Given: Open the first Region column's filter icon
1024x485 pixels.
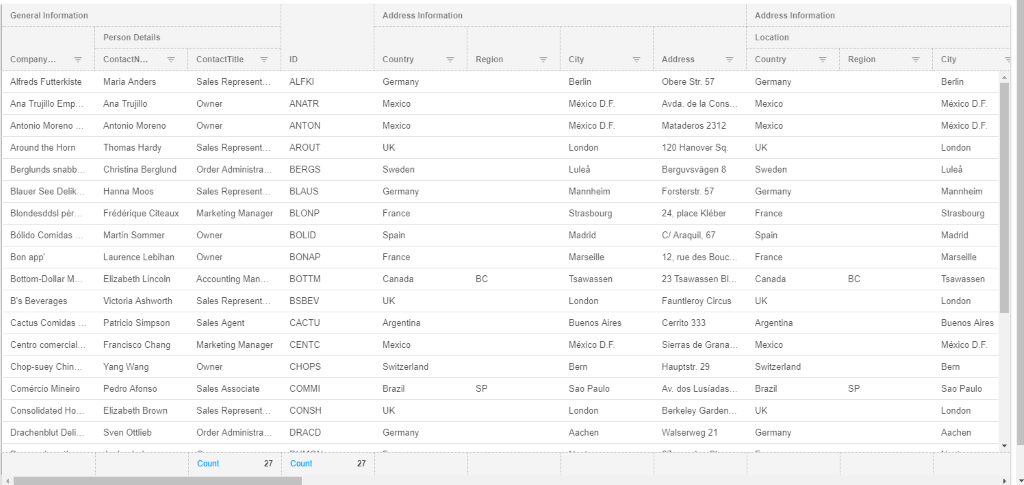Looking at the screenshot, I should [x=543, y=60].
